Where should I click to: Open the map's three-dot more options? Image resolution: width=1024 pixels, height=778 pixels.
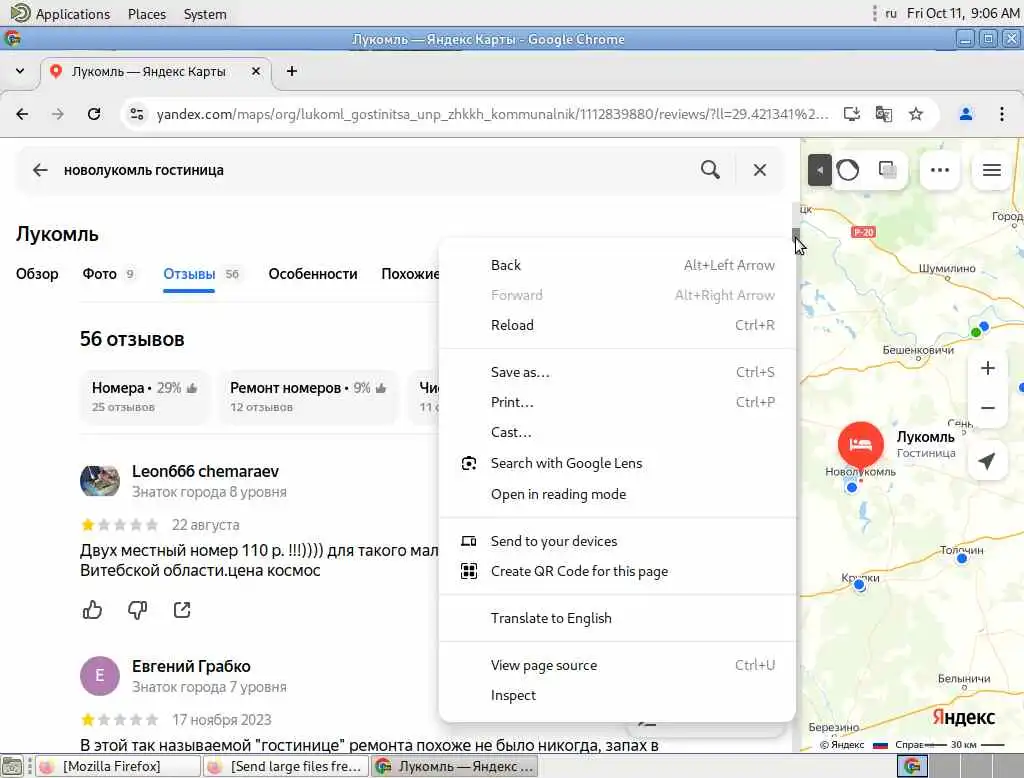(x=940, y=170)
